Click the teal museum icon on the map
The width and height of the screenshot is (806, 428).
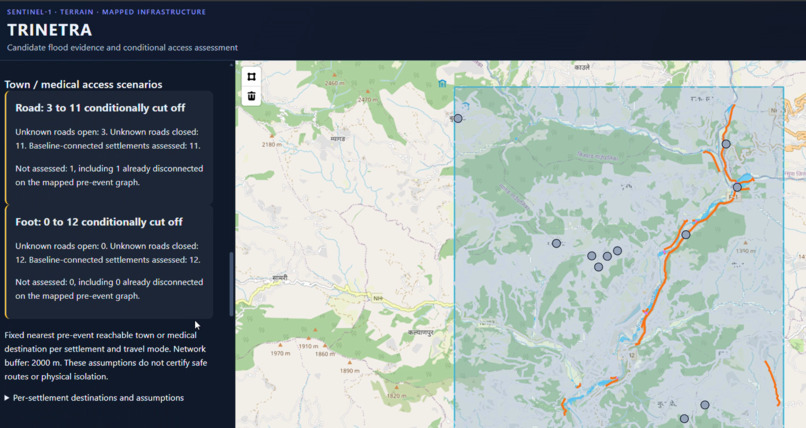tap(442, 83)
